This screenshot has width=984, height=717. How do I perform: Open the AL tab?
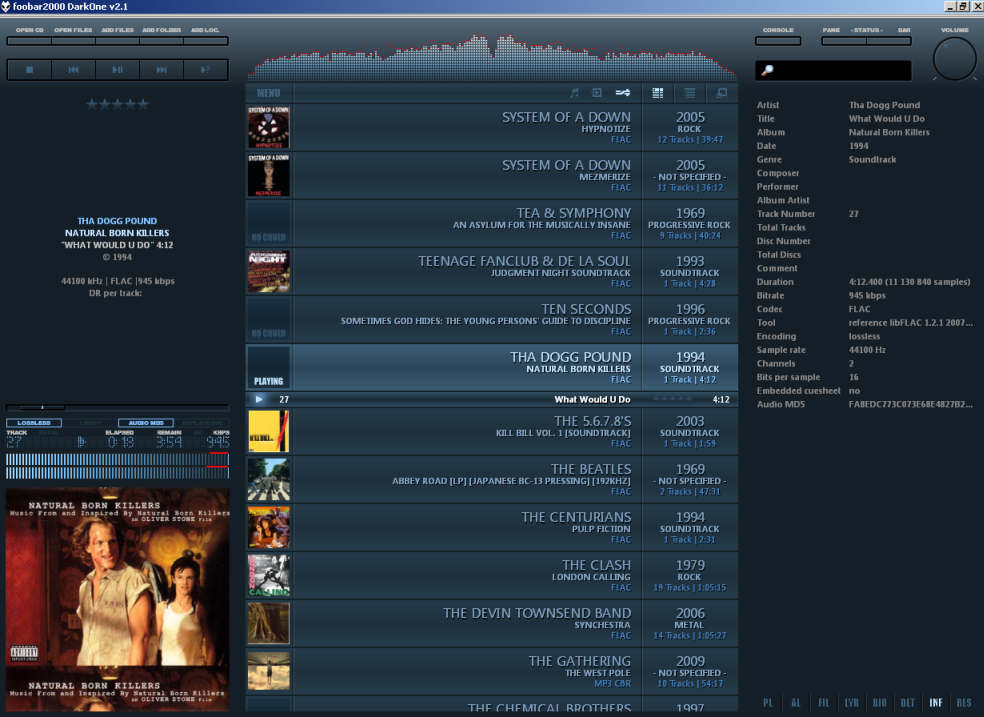pos(796,703)
